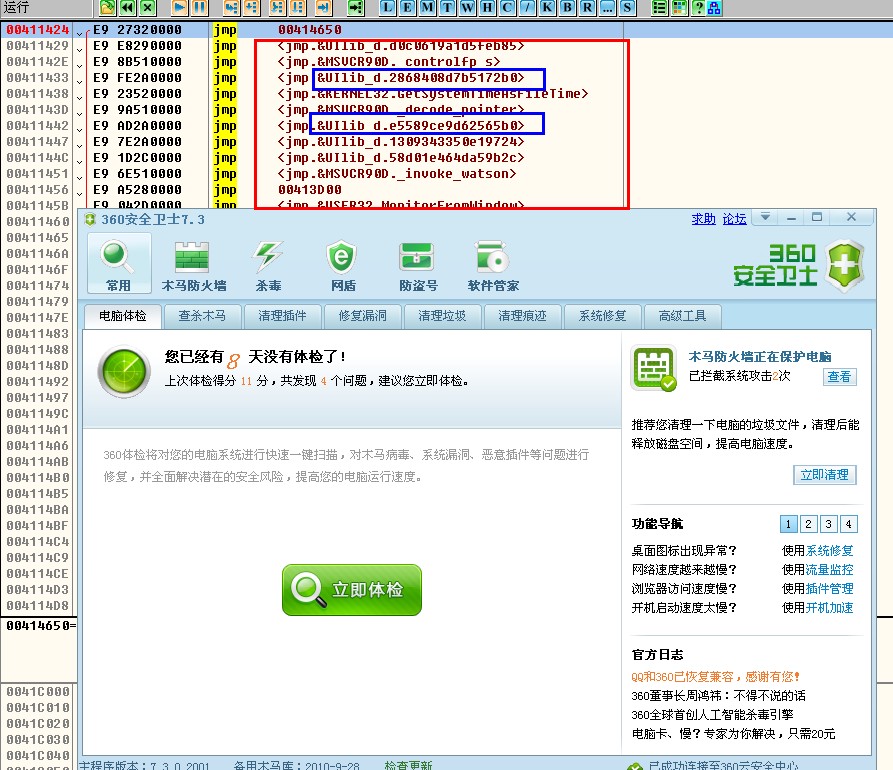Screen dimensions: 893x770
Task: Go to 功能导航 page 1
Action: [788, 524]
